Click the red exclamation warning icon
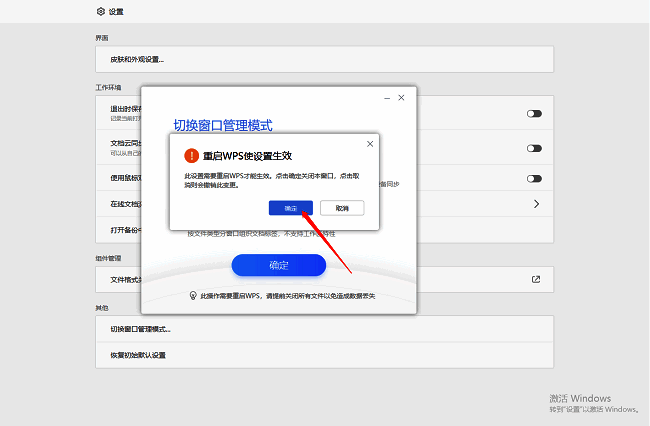This screenshot has width=650, height=426. 190,155
